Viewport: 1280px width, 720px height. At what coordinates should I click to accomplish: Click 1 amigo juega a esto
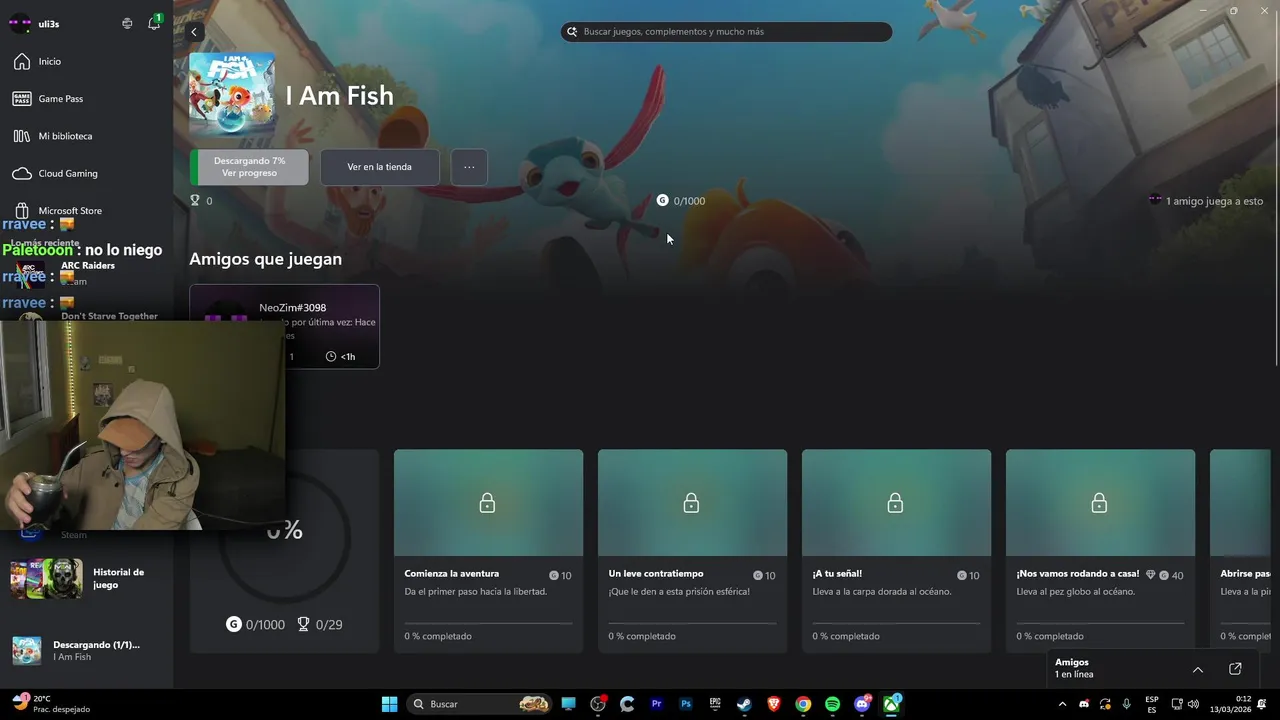point(1206,201)
